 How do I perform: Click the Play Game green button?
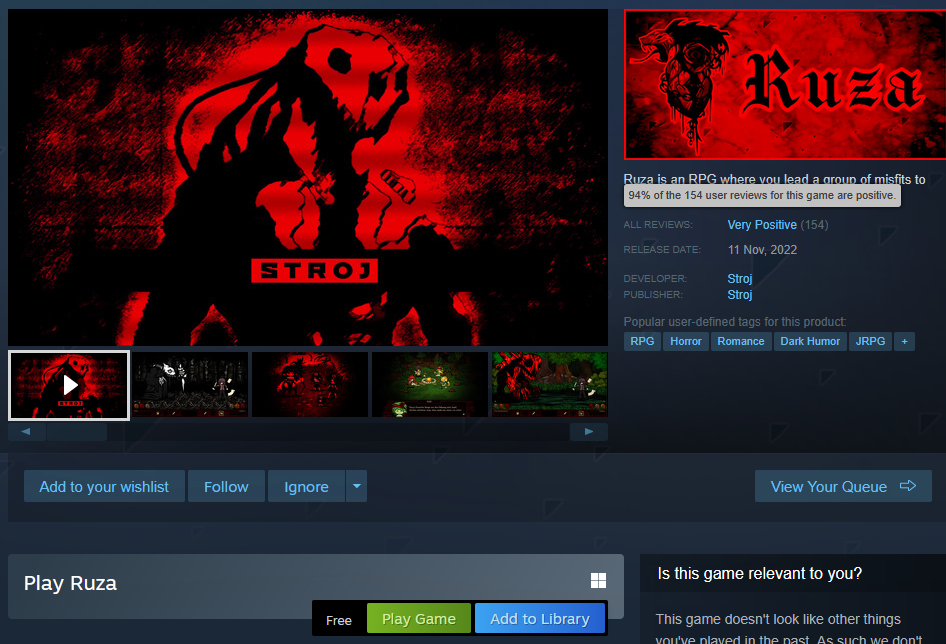point(419,619)
